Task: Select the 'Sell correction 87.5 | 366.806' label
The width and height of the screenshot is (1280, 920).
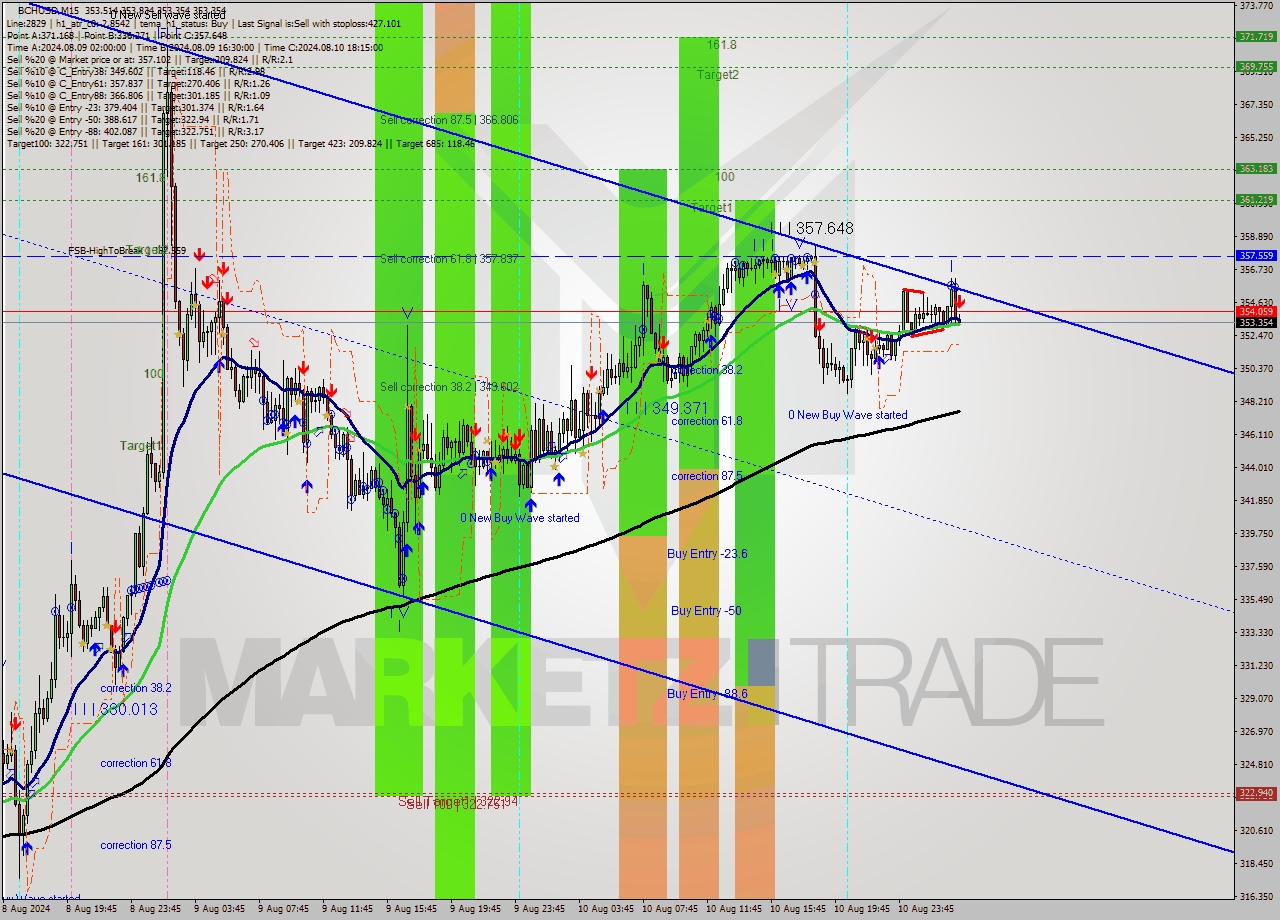Action: pyautogui.click(x=449, y=120)
